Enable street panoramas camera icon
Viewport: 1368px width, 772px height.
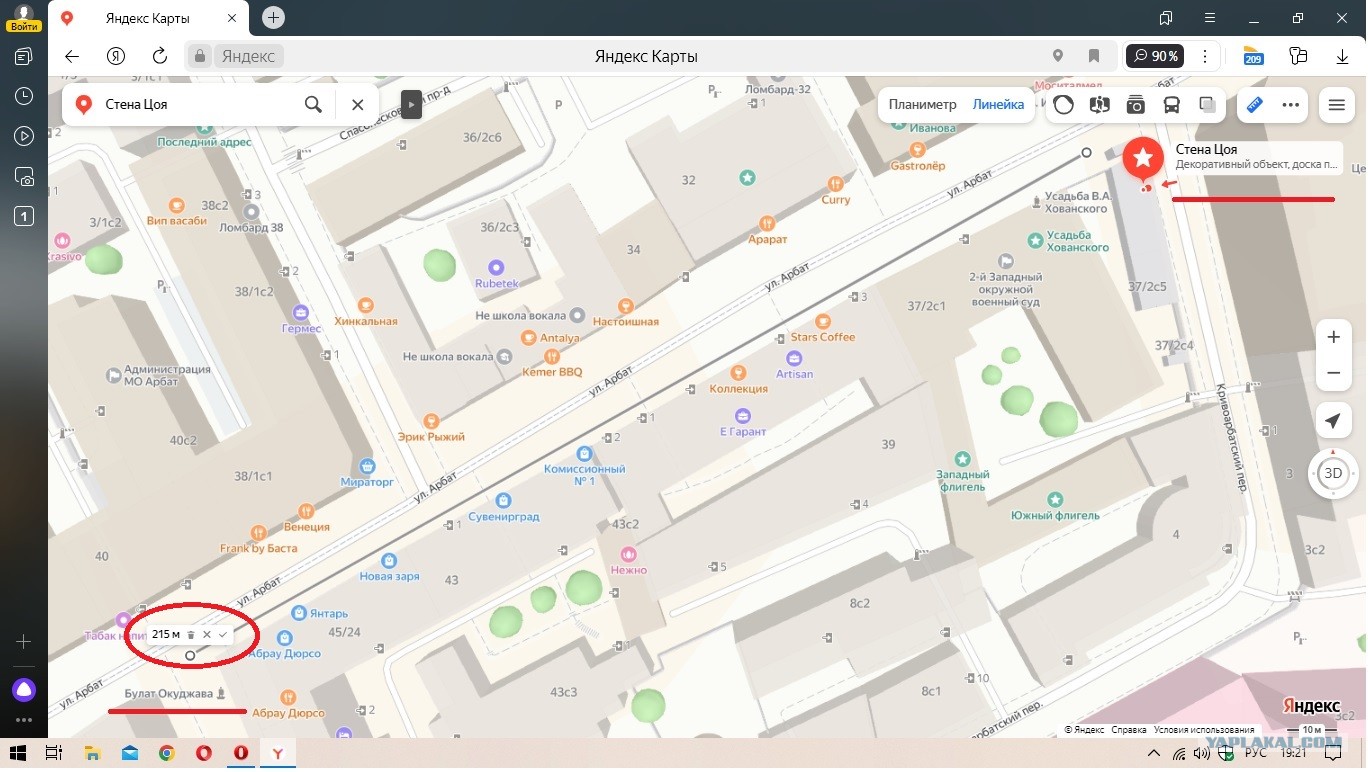tap(1135, 104)
